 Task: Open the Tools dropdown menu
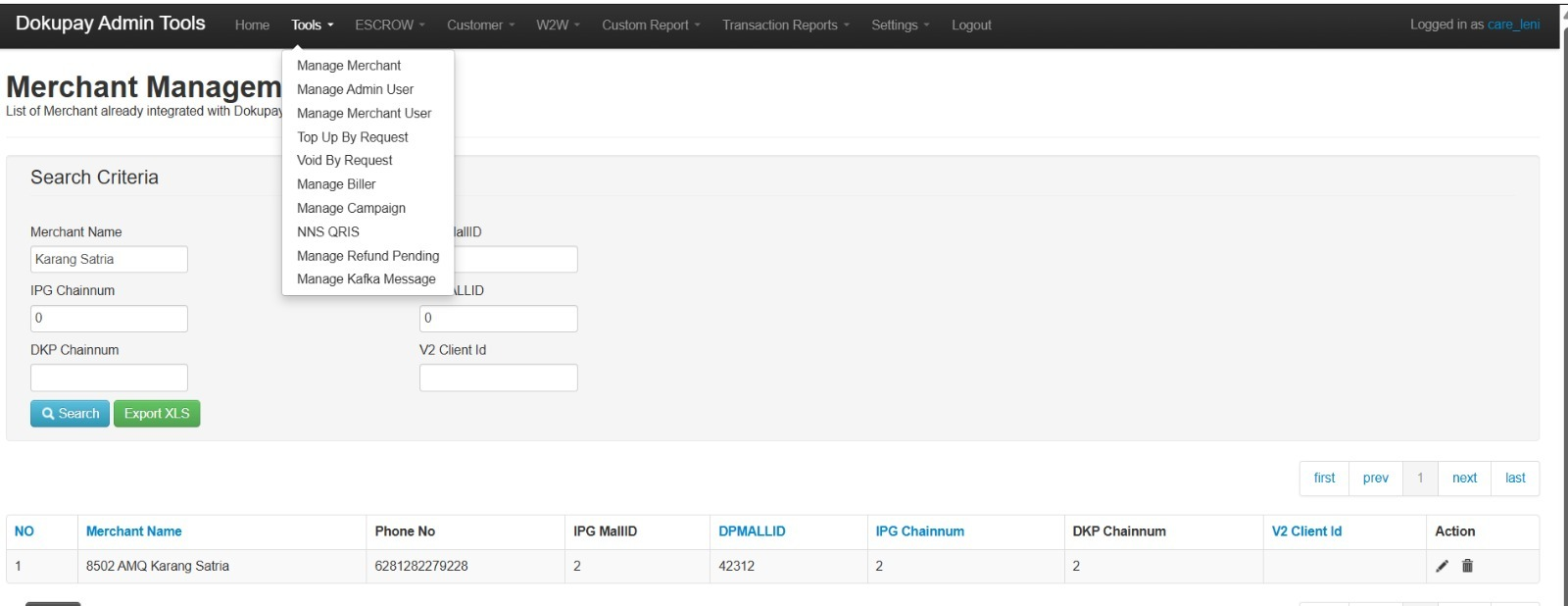coord(313,25)
